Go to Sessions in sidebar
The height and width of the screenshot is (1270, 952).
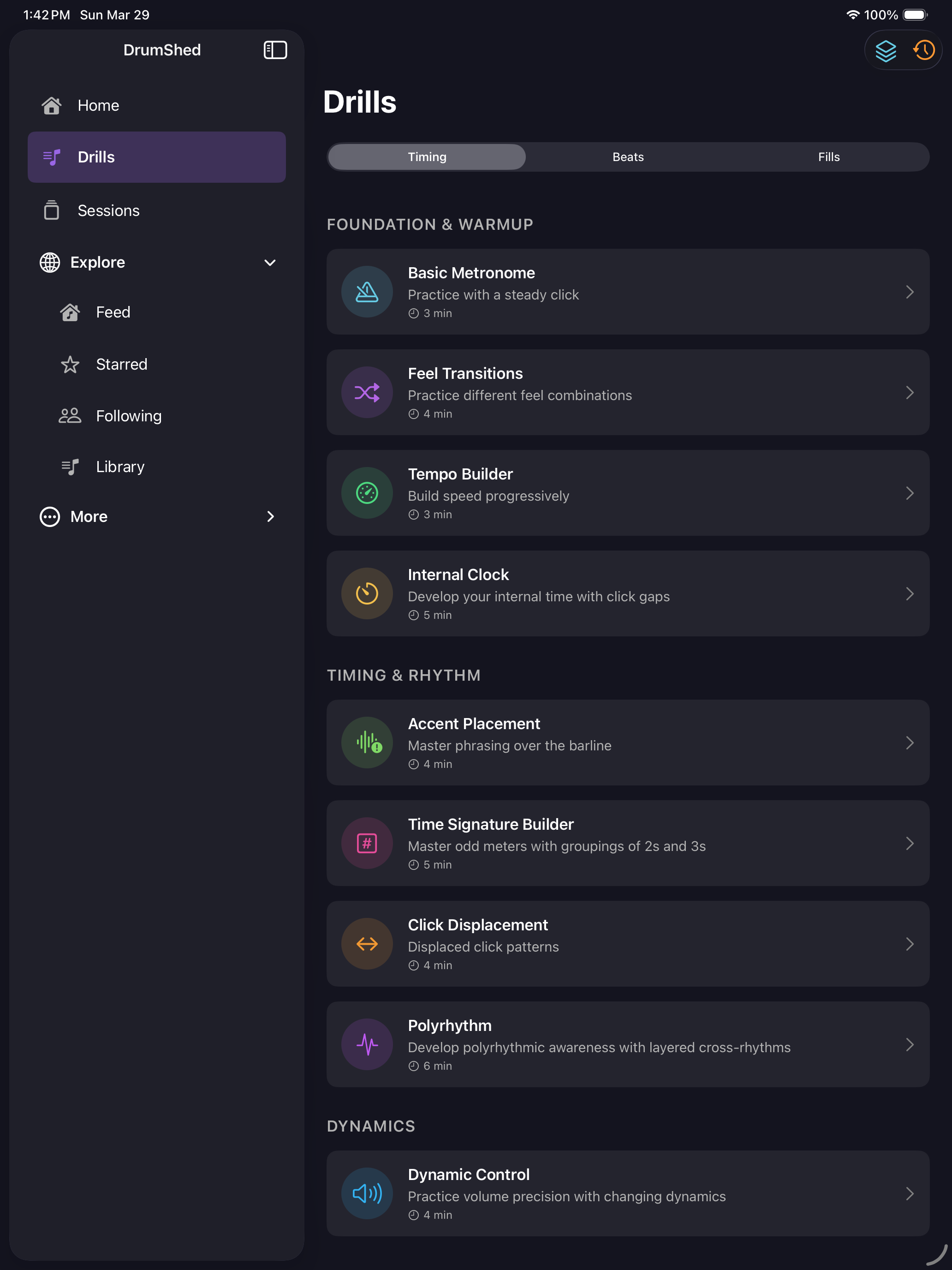pyautogui.click(x=108, y=211)
